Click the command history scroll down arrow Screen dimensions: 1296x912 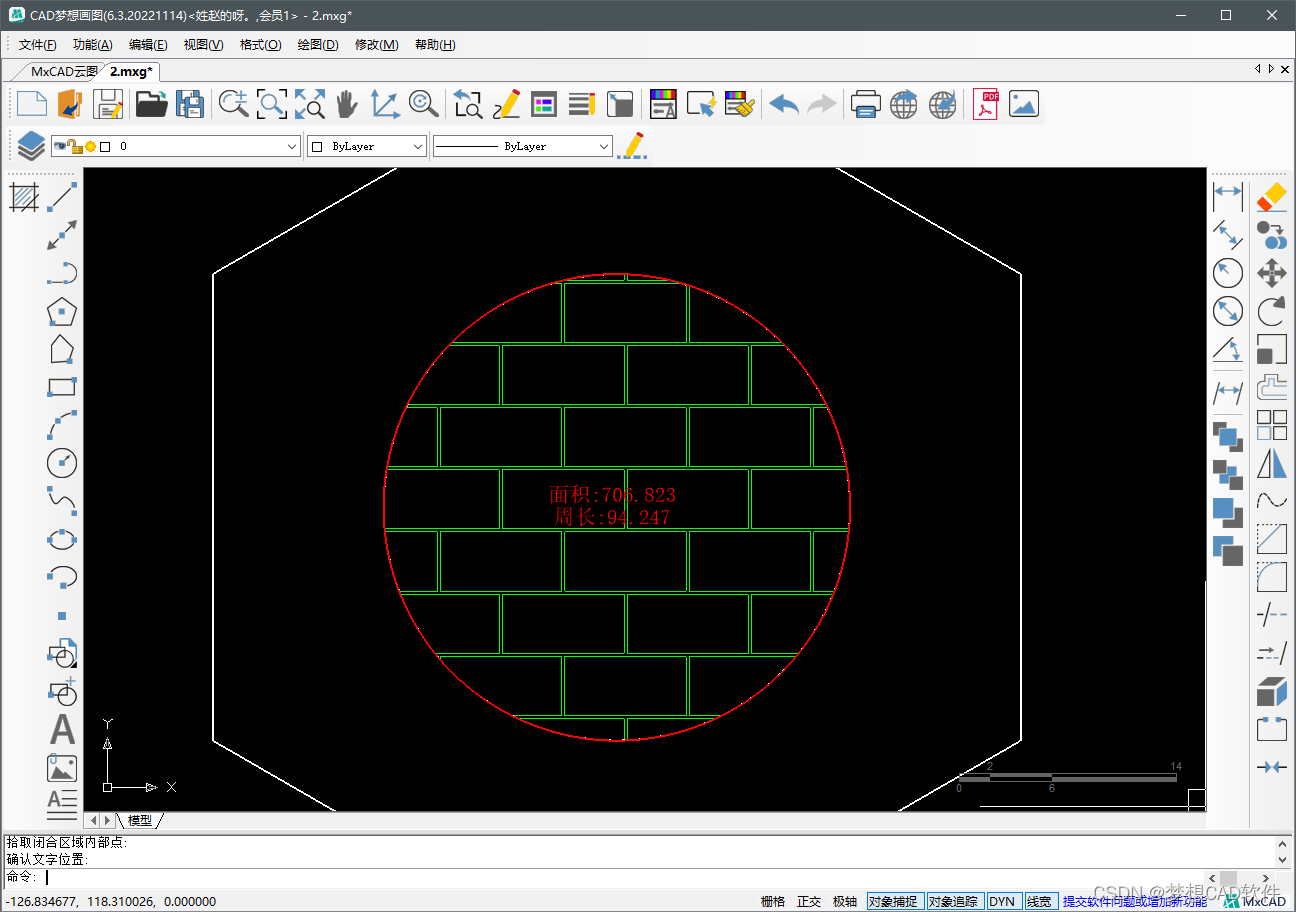point(1284,859)
